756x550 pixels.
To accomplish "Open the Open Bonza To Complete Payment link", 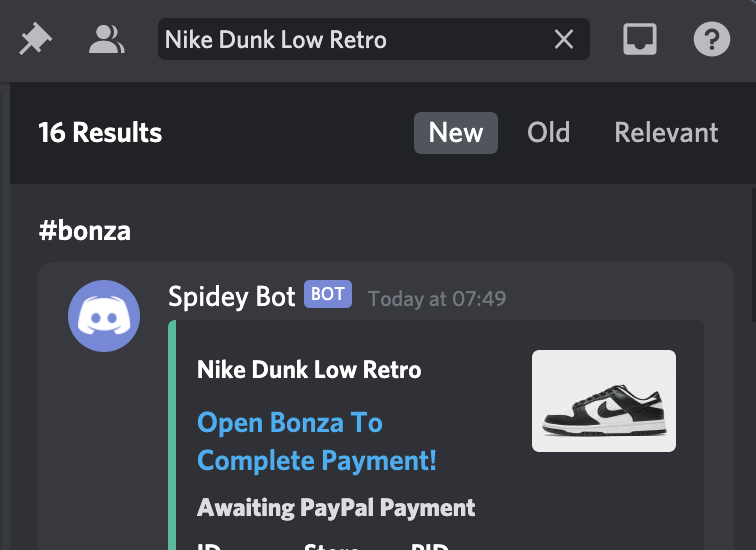I will (x=317, y=441).
